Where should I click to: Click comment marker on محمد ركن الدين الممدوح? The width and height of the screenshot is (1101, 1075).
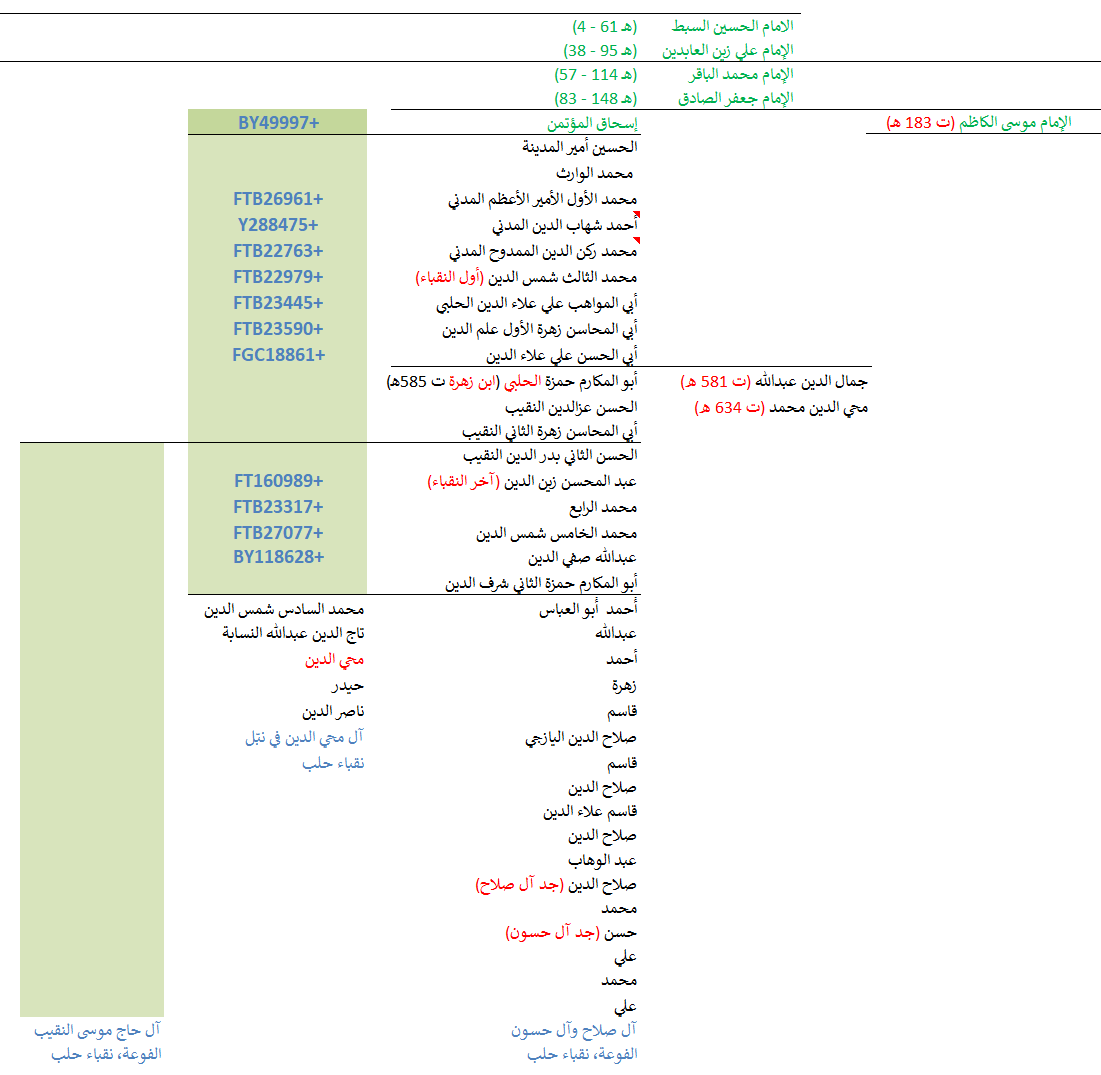pyautogui.click(x=636, y=242)
